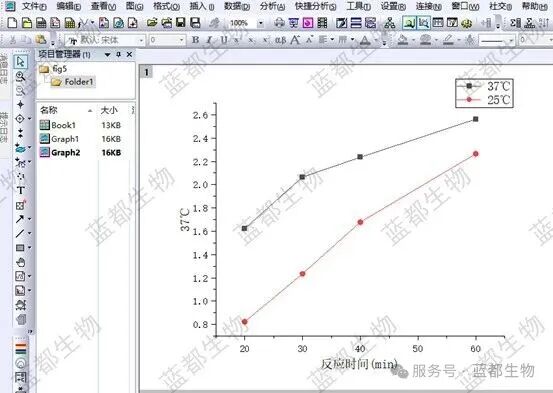Click the Save Project floppy icon

pos(181,23)
